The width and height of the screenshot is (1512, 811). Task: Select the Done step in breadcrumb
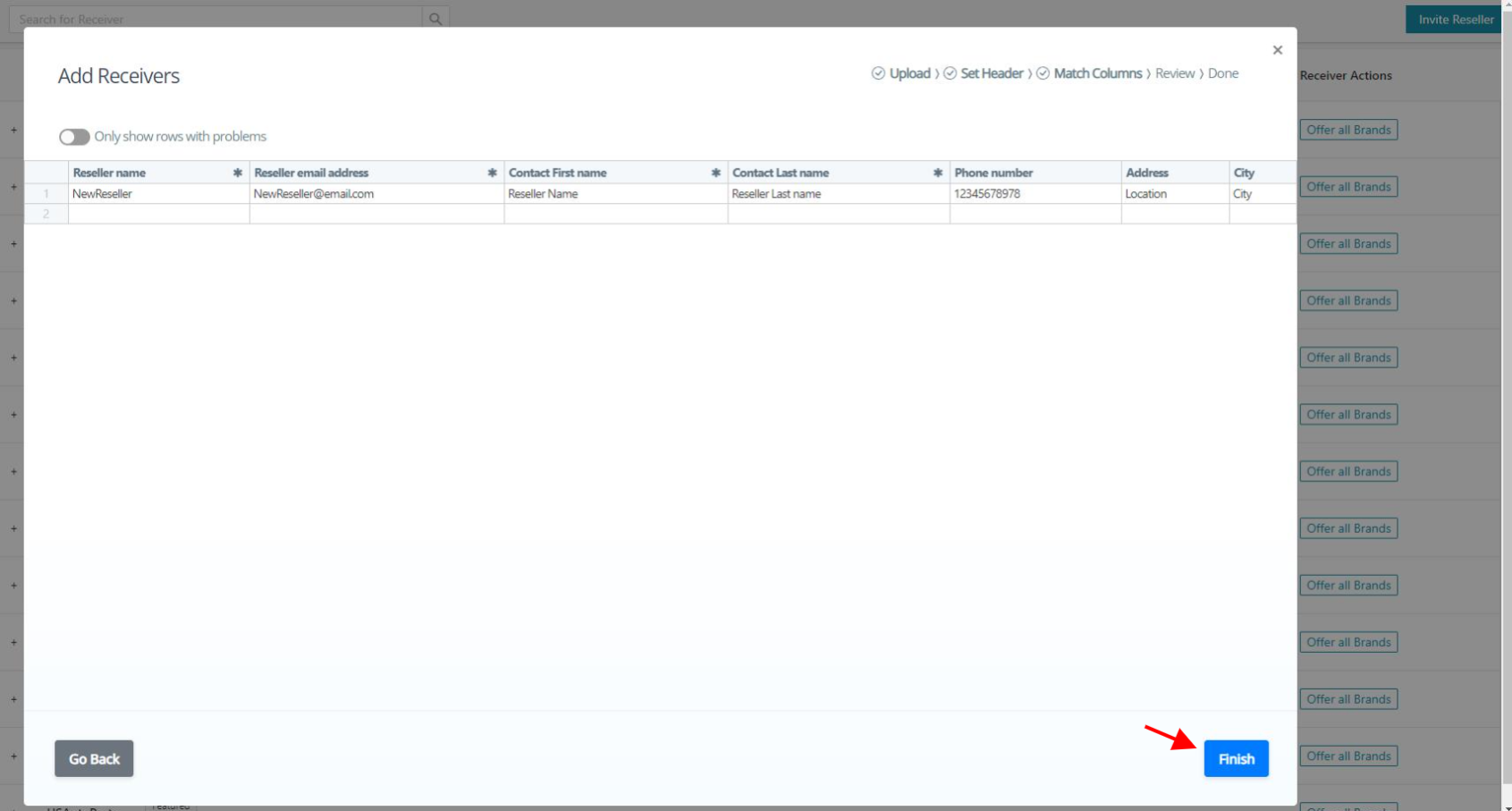(x=1222, y=73)
